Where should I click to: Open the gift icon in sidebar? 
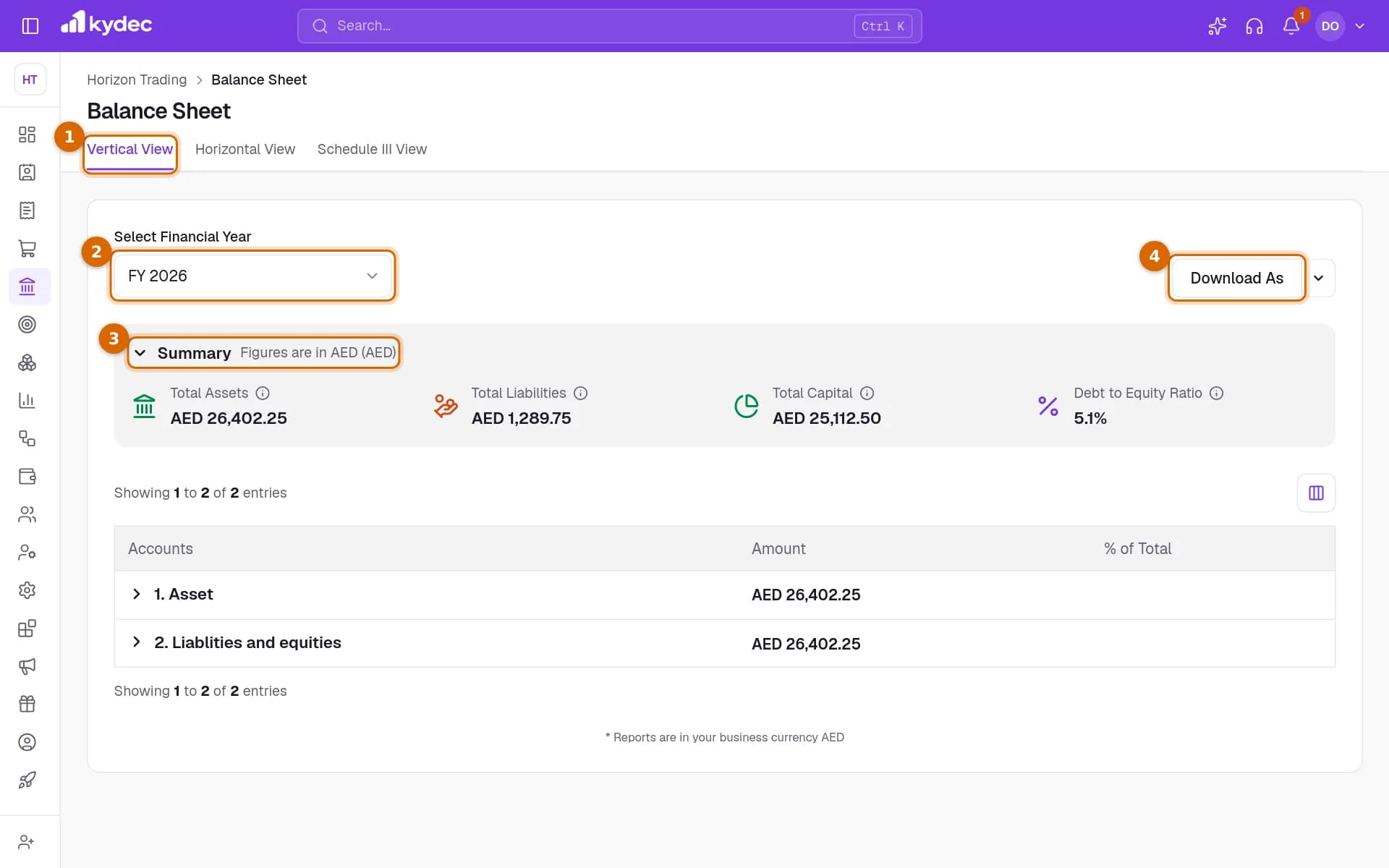27,704
